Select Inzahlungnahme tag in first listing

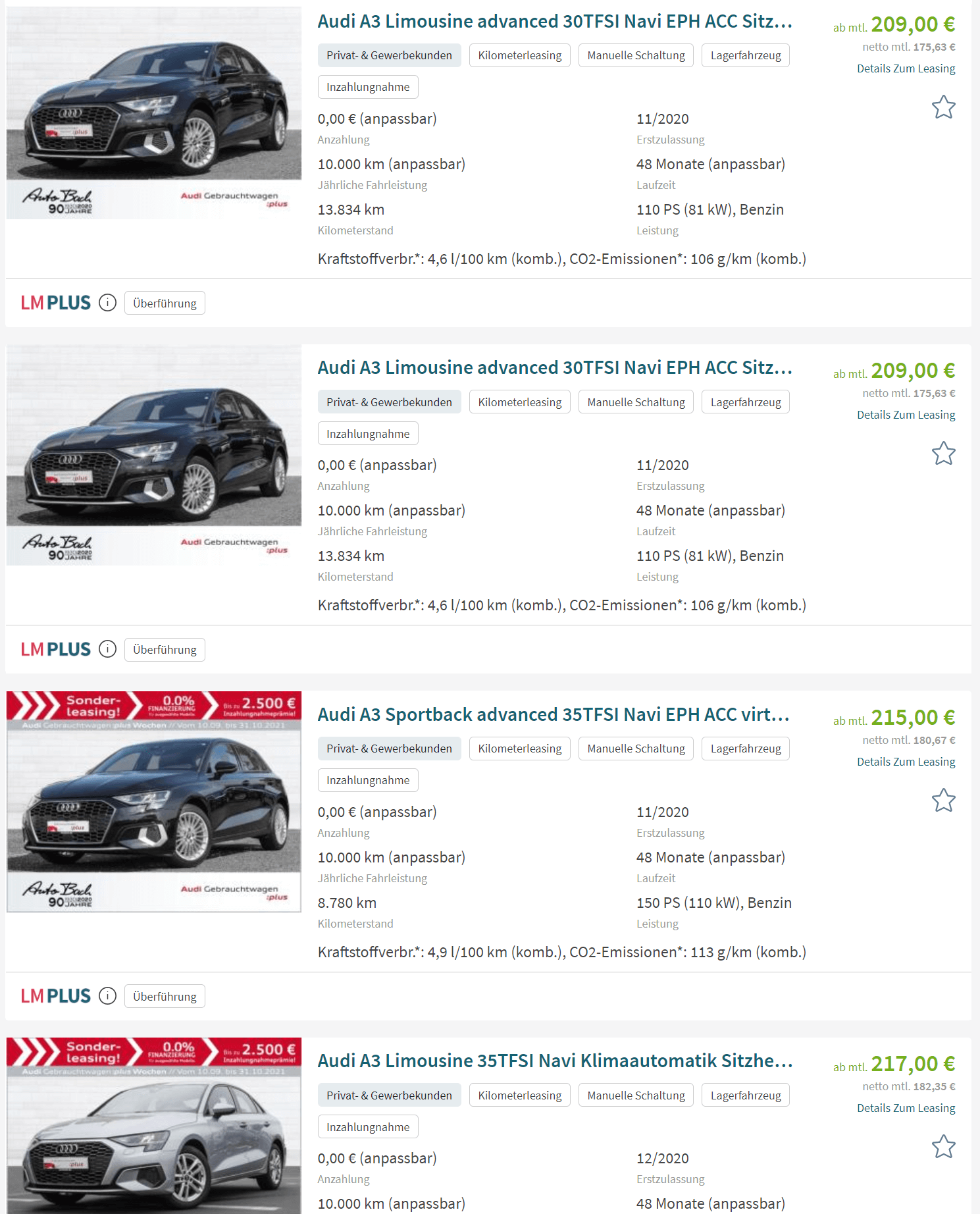click(368, 87)
